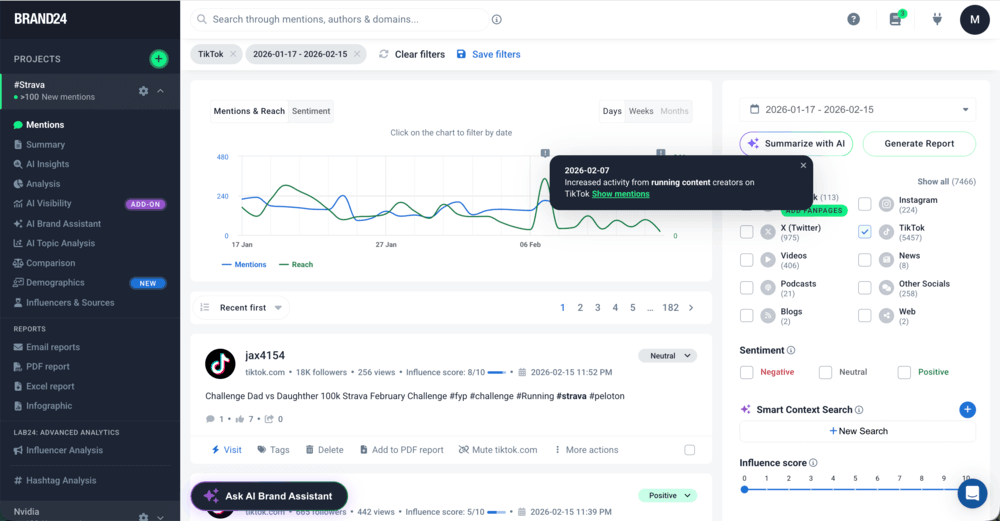Open the #Strava project settings gear
The width and height of the screenshot is (1000, 521).
(143, 91)
